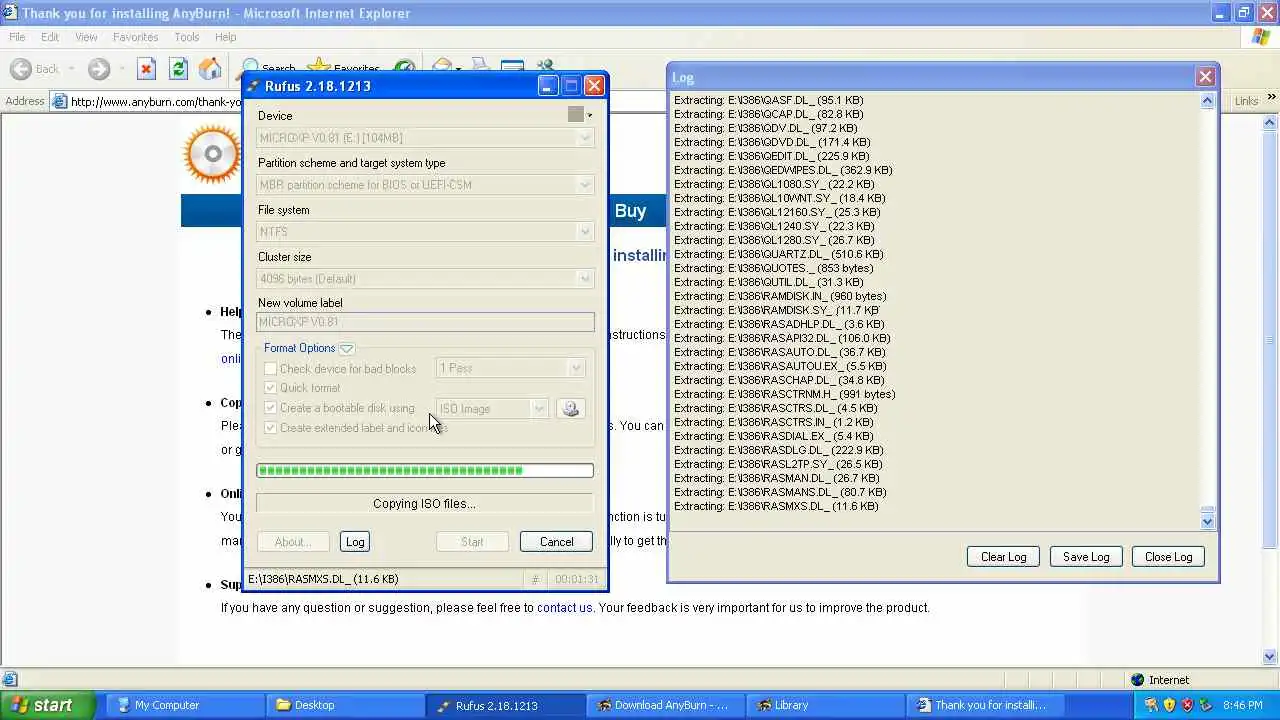Click the Links toolbar label in IE
The image size is (1280, 720).
point(1246,101)
